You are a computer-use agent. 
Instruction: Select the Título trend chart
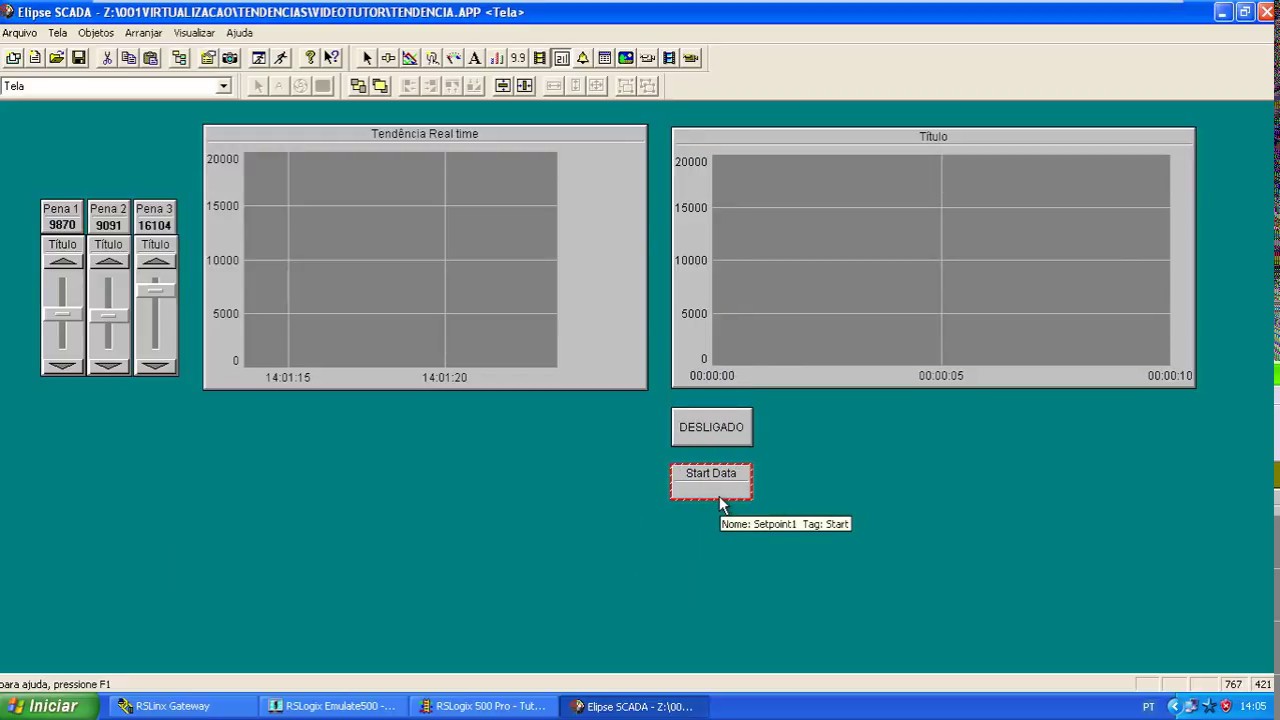tap(933, 258)
